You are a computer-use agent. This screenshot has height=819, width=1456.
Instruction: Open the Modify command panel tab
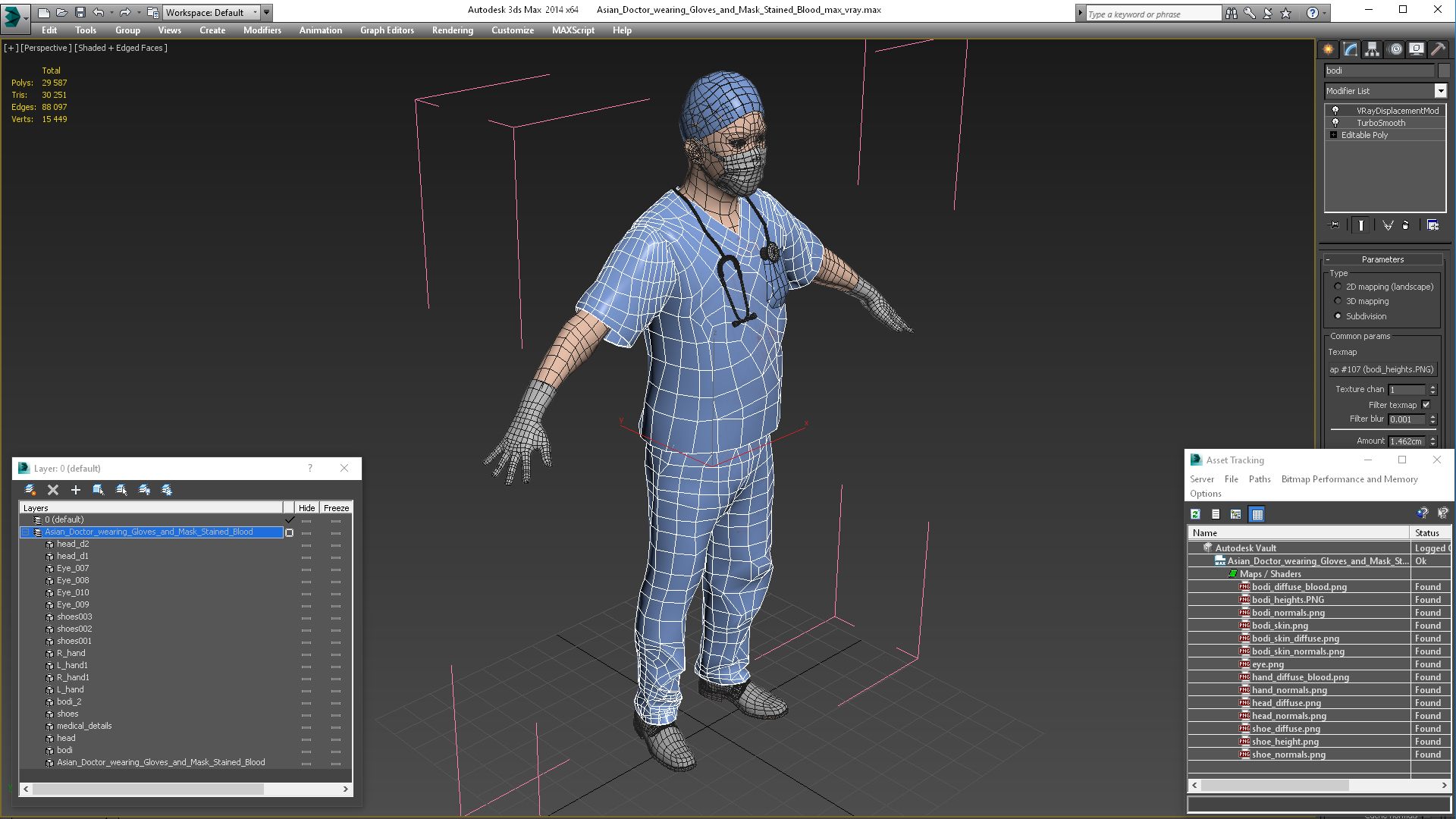click(1351, 49)
